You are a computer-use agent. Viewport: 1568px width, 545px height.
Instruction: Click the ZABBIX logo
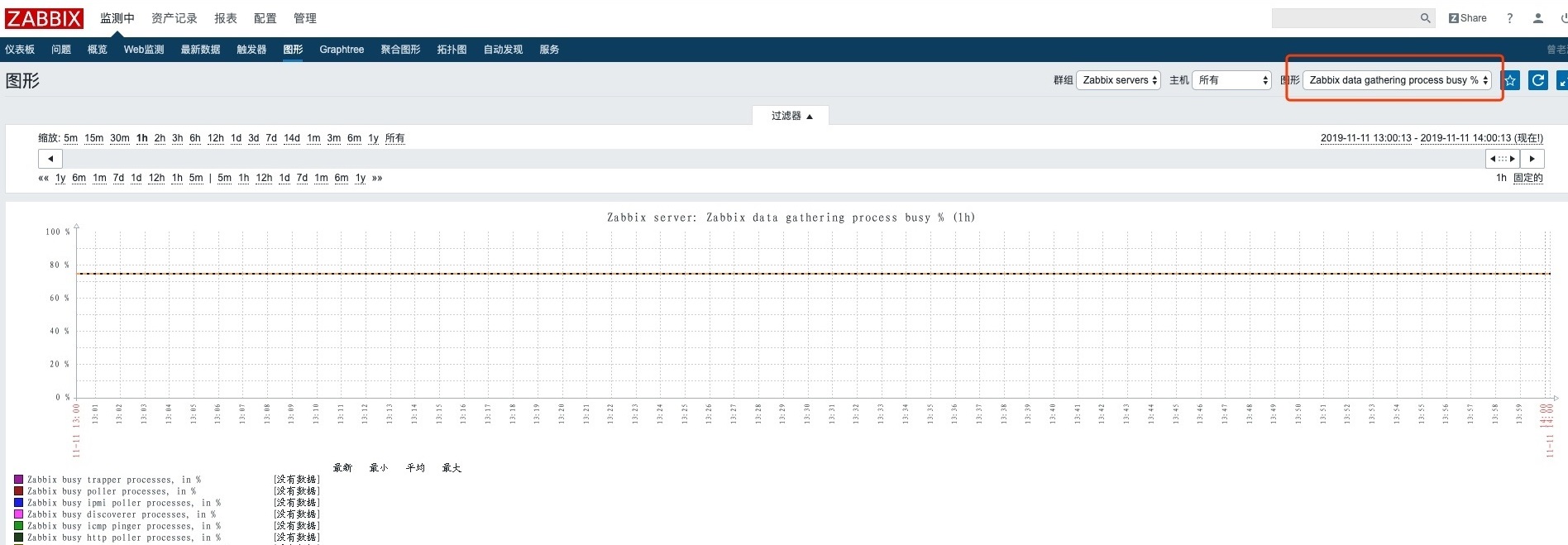45,18
